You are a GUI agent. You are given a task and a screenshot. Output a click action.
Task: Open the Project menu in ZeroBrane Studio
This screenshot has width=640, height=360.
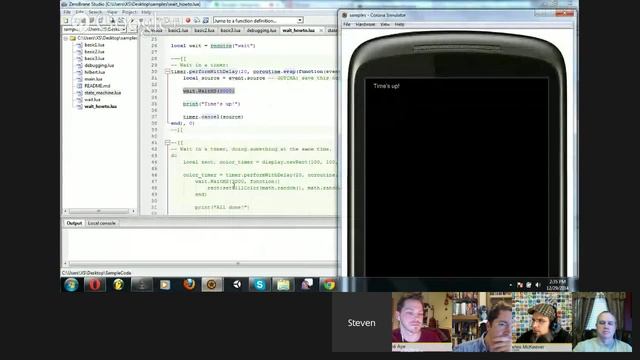tap(129, 12)
